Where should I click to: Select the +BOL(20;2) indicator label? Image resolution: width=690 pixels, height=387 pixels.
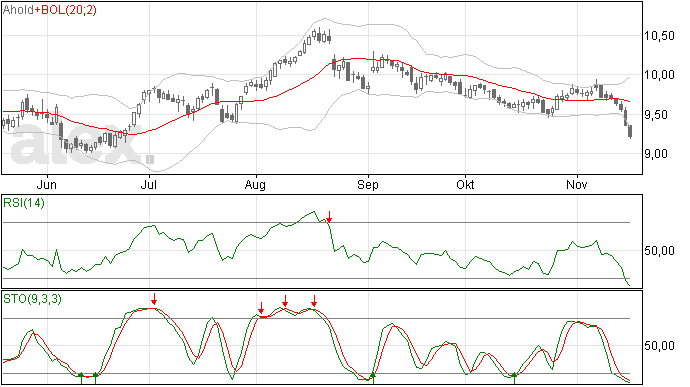click(66, 9)
